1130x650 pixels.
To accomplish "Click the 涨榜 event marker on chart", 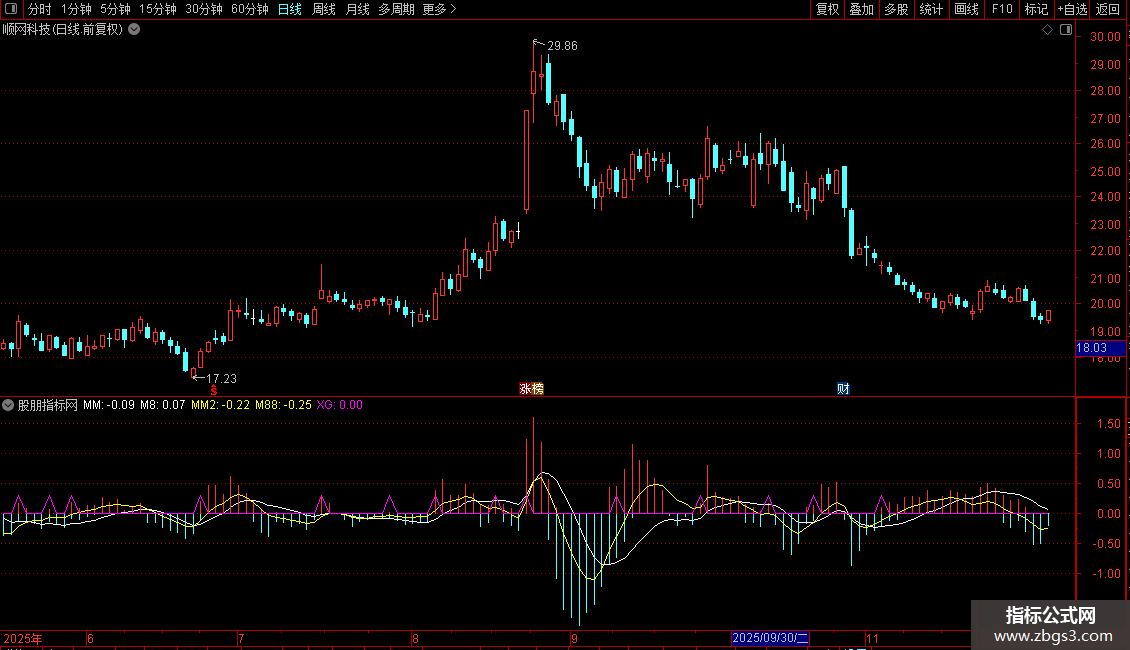I will (531, 388).
